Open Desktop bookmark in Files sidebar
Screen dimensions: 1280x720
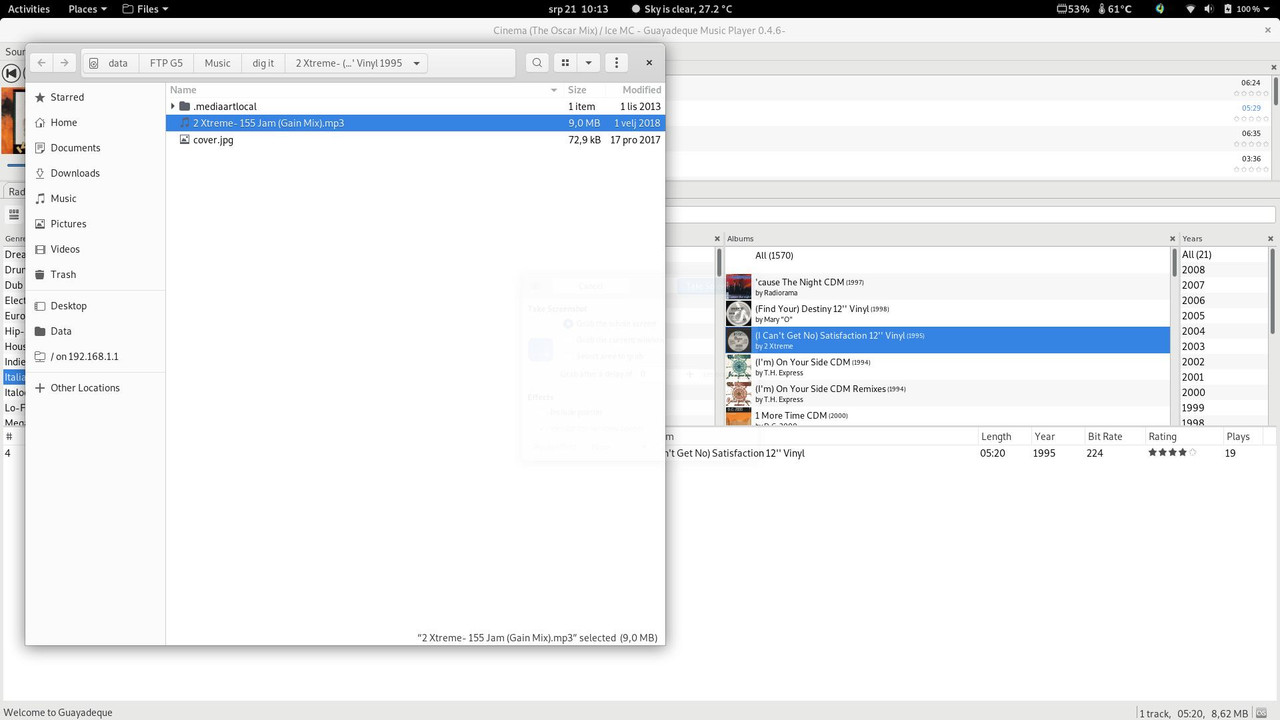tap(95, 306)
